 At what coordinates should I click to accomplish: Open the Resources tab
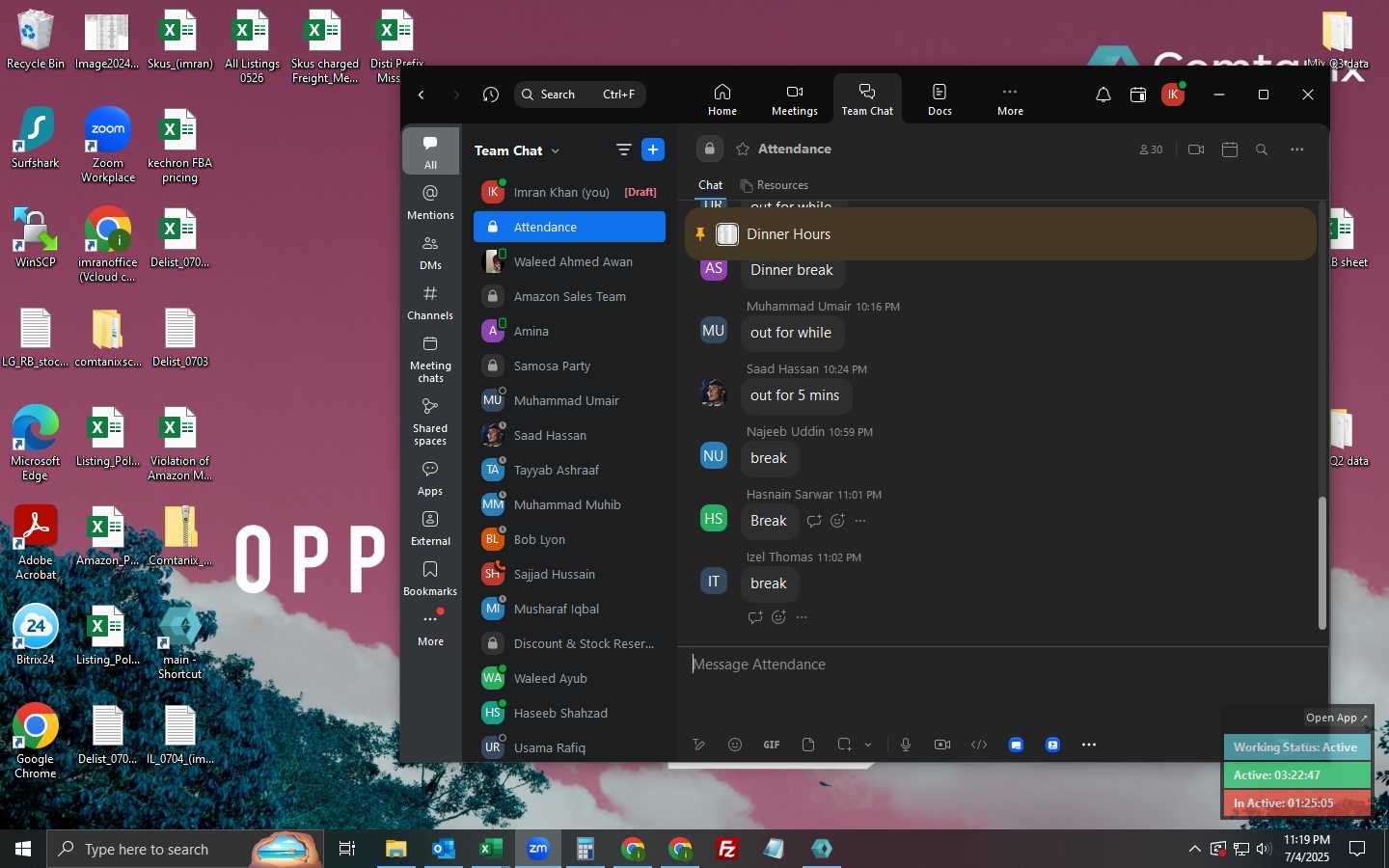tap(774, 185)
